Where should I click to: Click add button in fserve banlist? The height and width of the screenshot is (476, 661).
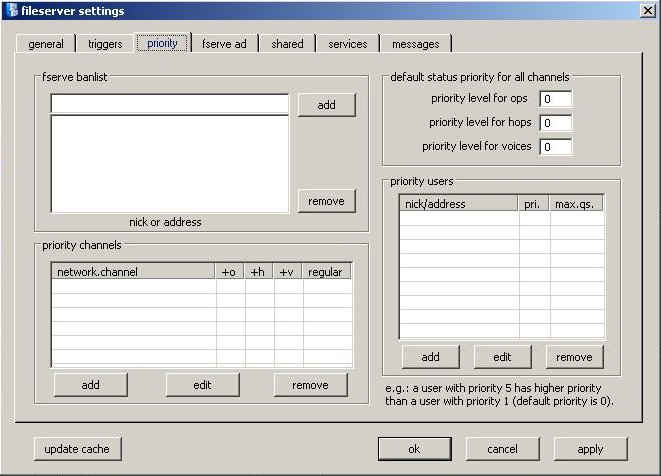tap(327, 105)
